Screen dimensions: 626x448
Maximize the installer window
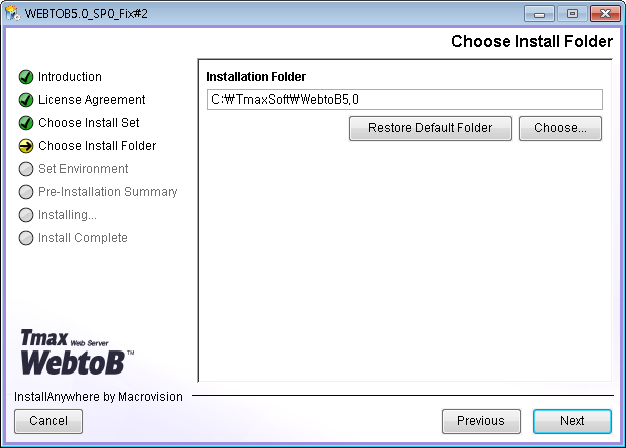[572, 14]
